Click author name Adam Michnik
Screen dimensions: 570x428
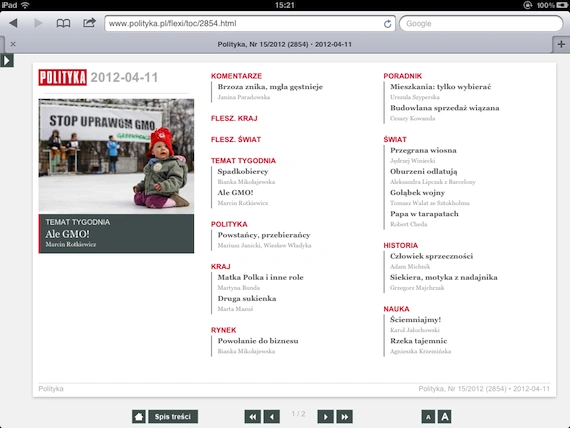(410, 267)
